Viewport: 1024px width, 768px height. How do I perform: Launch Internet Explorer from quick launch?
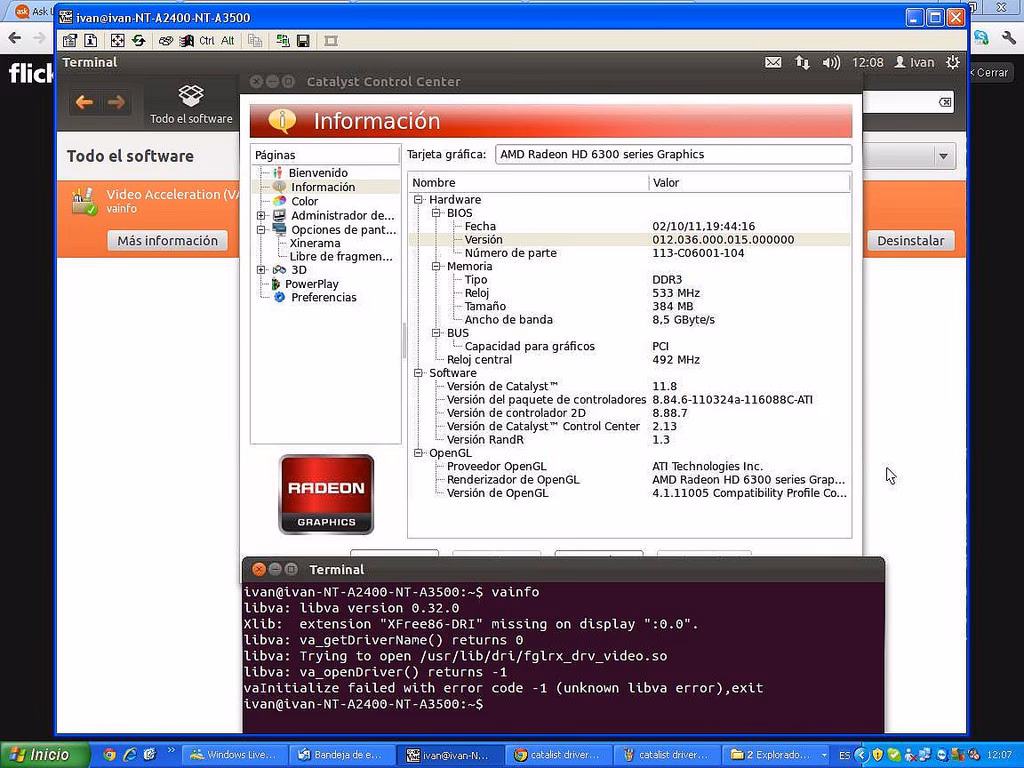[129, 755]
